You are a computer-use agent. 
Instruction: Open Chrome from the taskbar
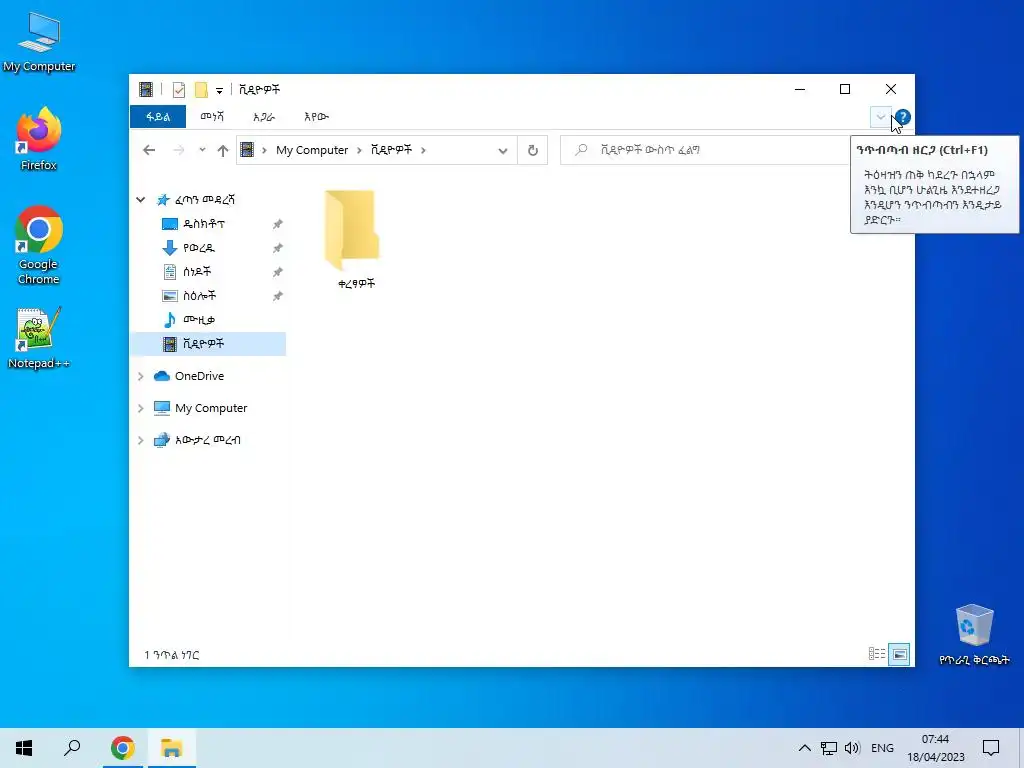pyautogui.click(x=123, y=748)
